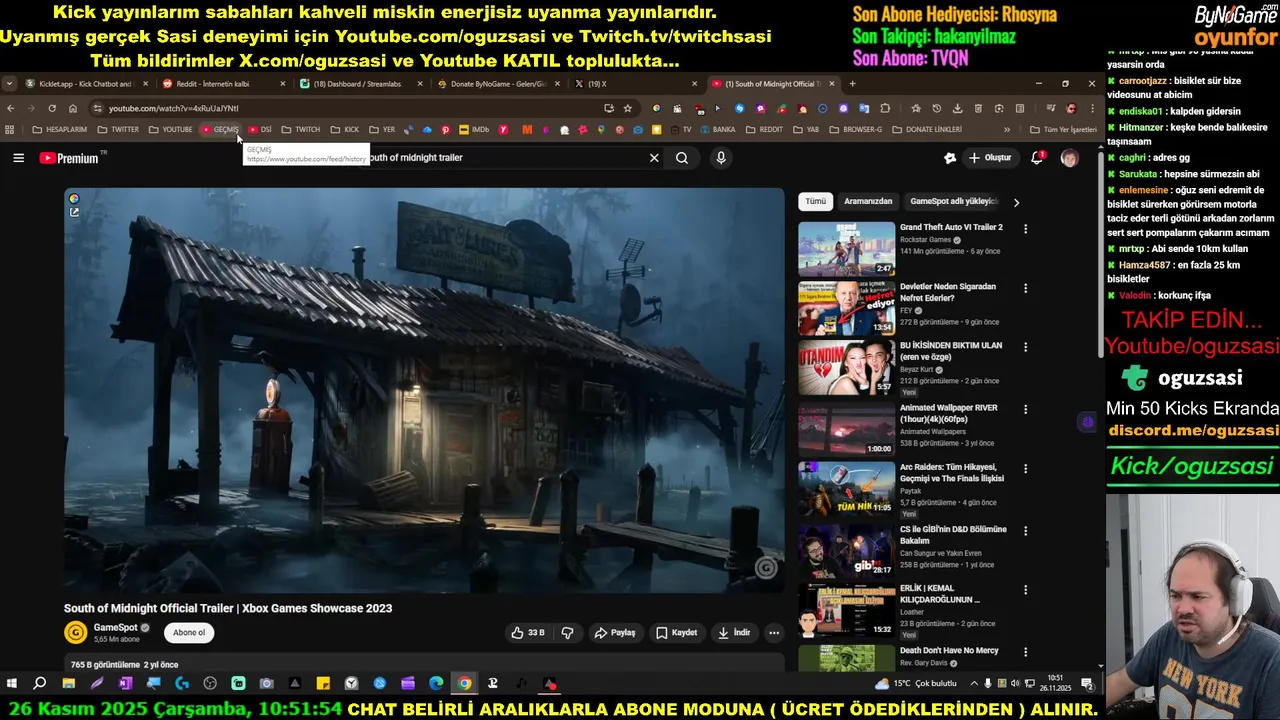Subscribe to GameSpot with Abone ol
This screenshot has height=720, width=1280.
coord(189,633)
